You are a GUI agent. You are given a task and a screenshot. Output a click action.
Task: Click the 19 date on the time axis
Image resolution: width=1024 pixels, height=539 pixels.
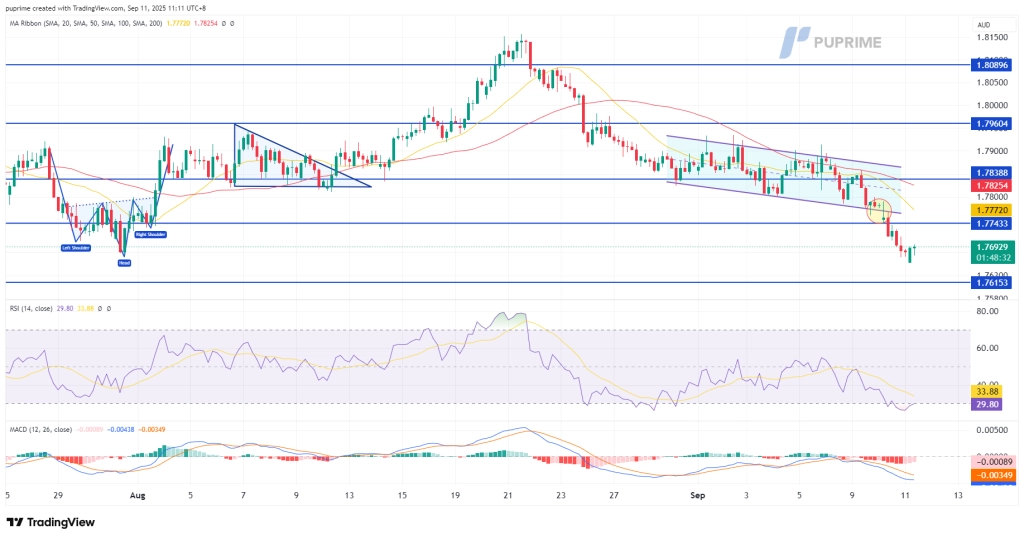(455, 496)
